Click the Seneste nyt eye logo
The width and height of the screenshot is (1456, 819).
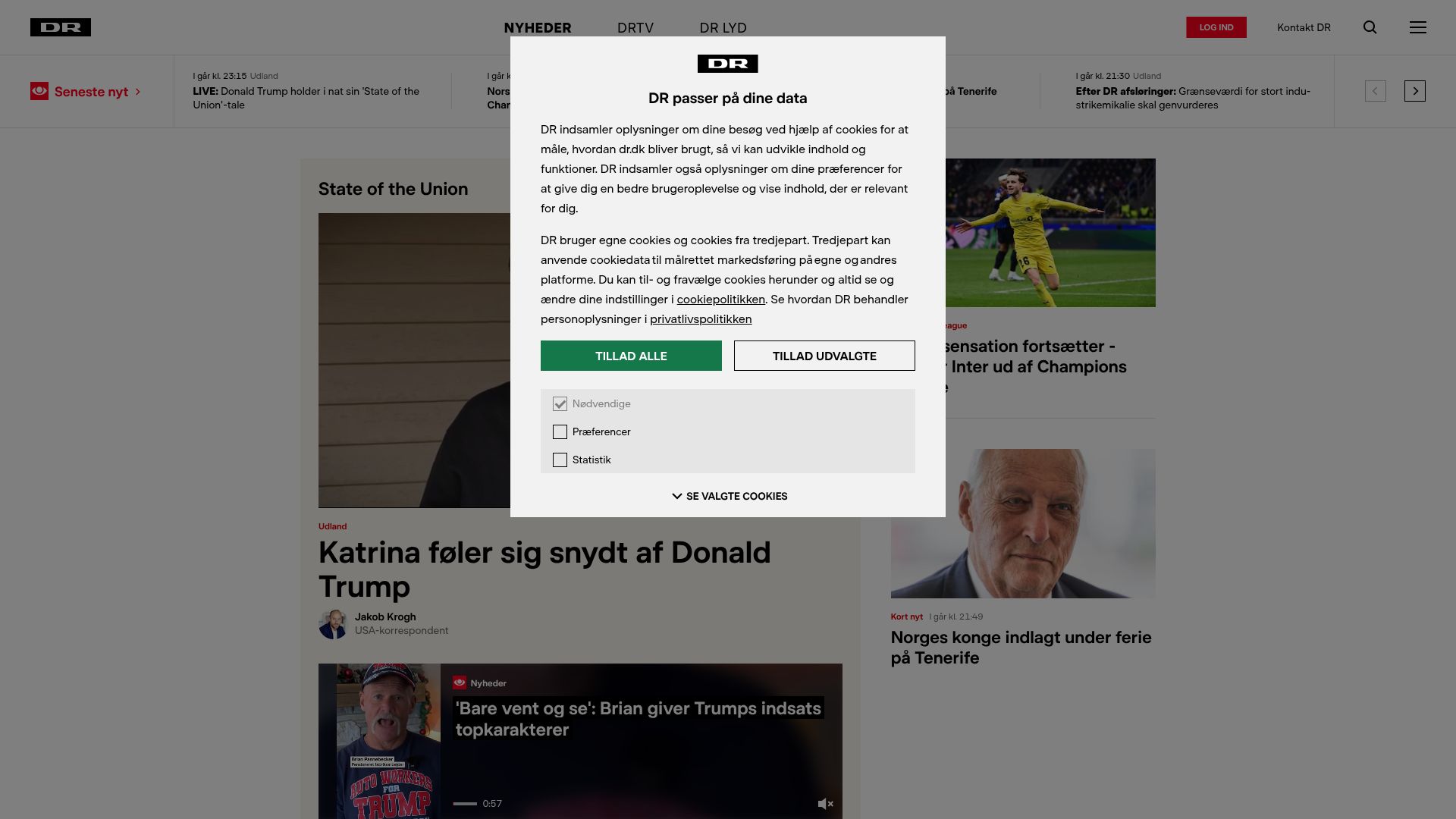(x=39, y=91)
